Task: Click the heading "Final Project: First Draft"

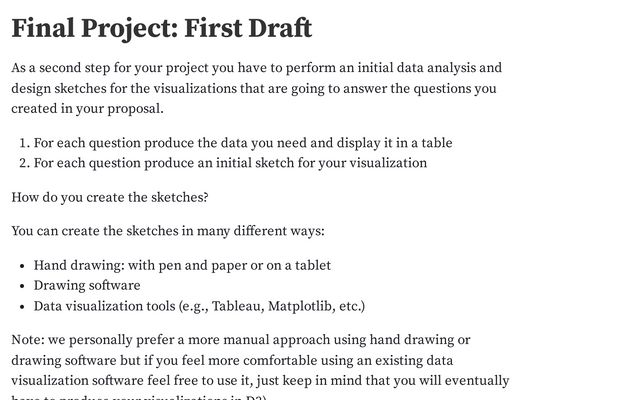Action: tap(161, 28)
